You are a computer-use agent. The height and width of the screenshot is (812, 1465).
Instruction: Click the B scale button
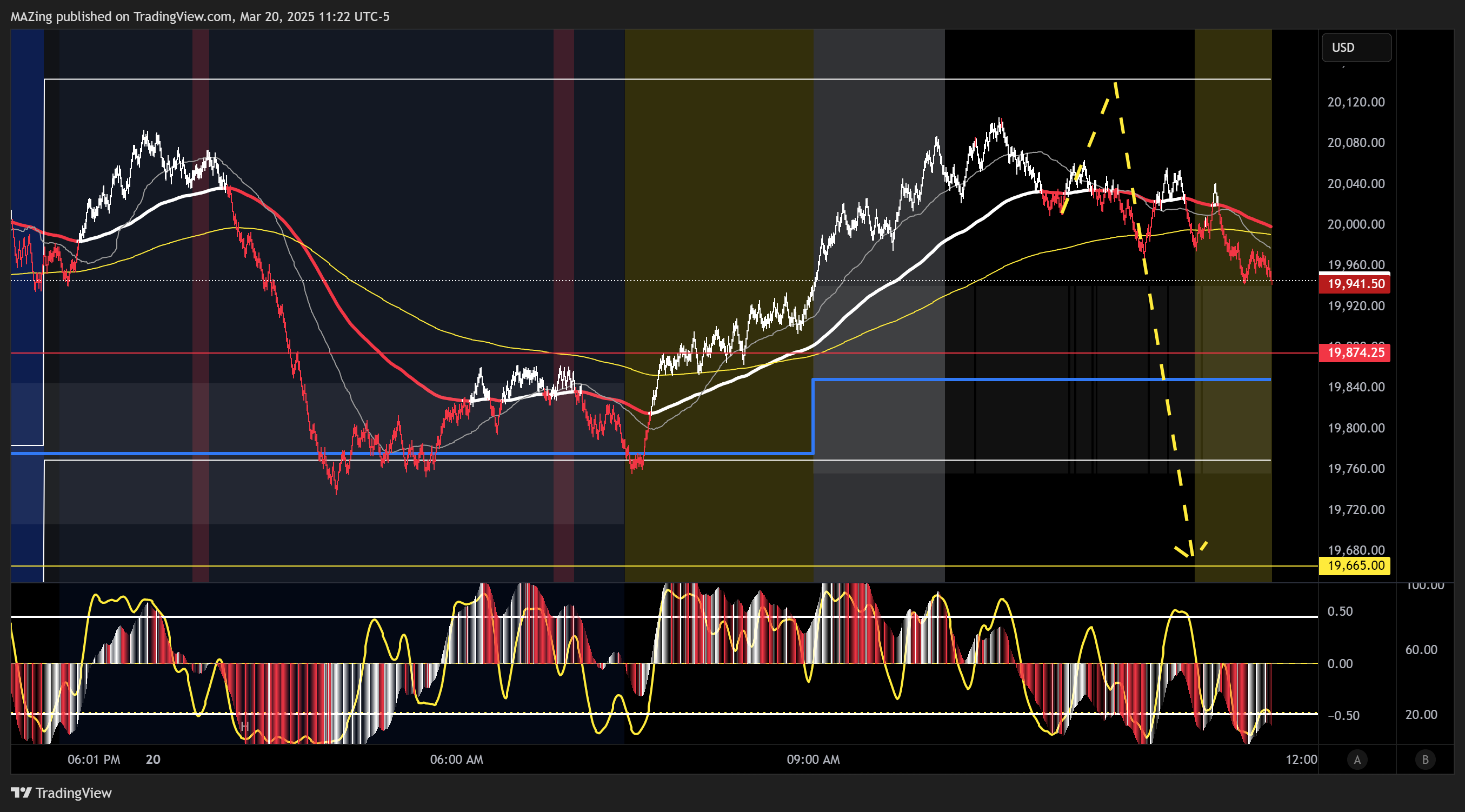(x=1425, y=759)
